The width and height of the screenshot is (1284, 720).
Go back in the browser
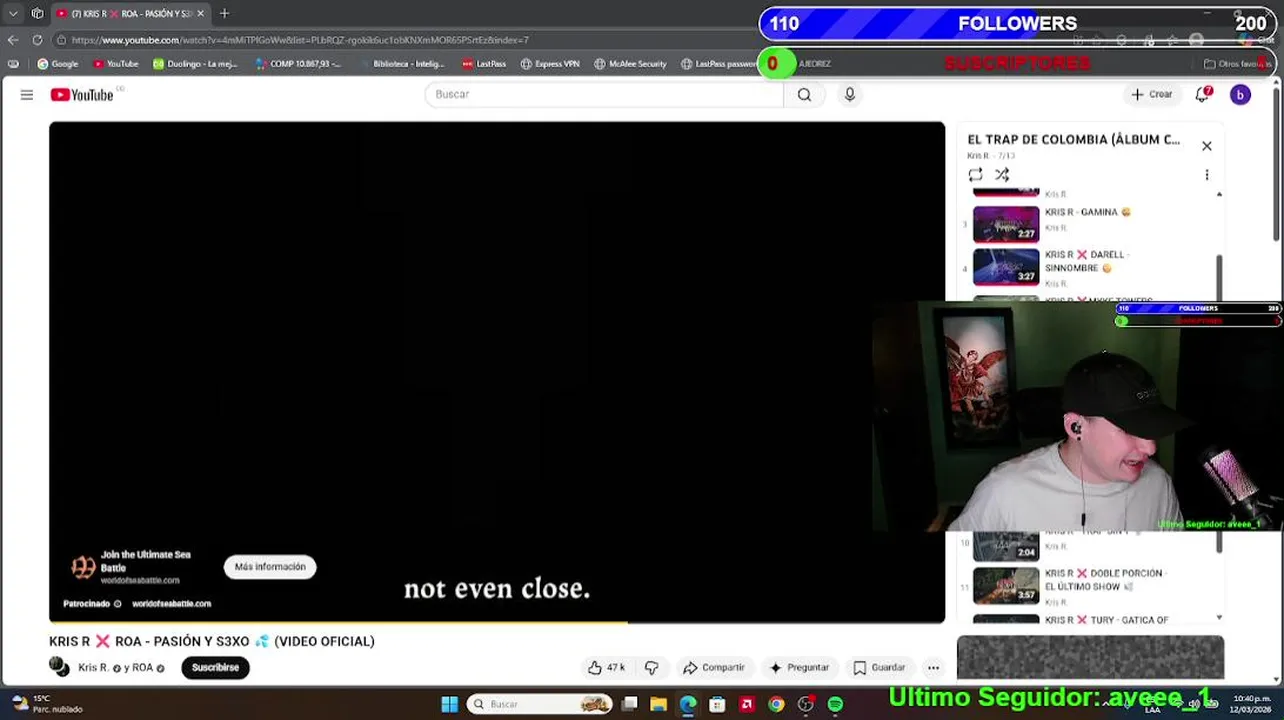(x=13, y=40)
